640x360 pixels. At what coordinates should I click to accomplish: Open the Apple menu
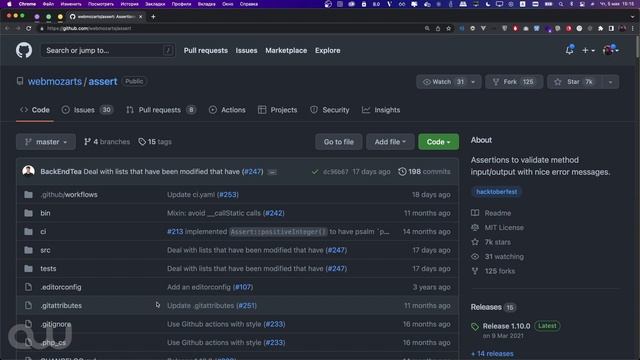tap(9, 4)
